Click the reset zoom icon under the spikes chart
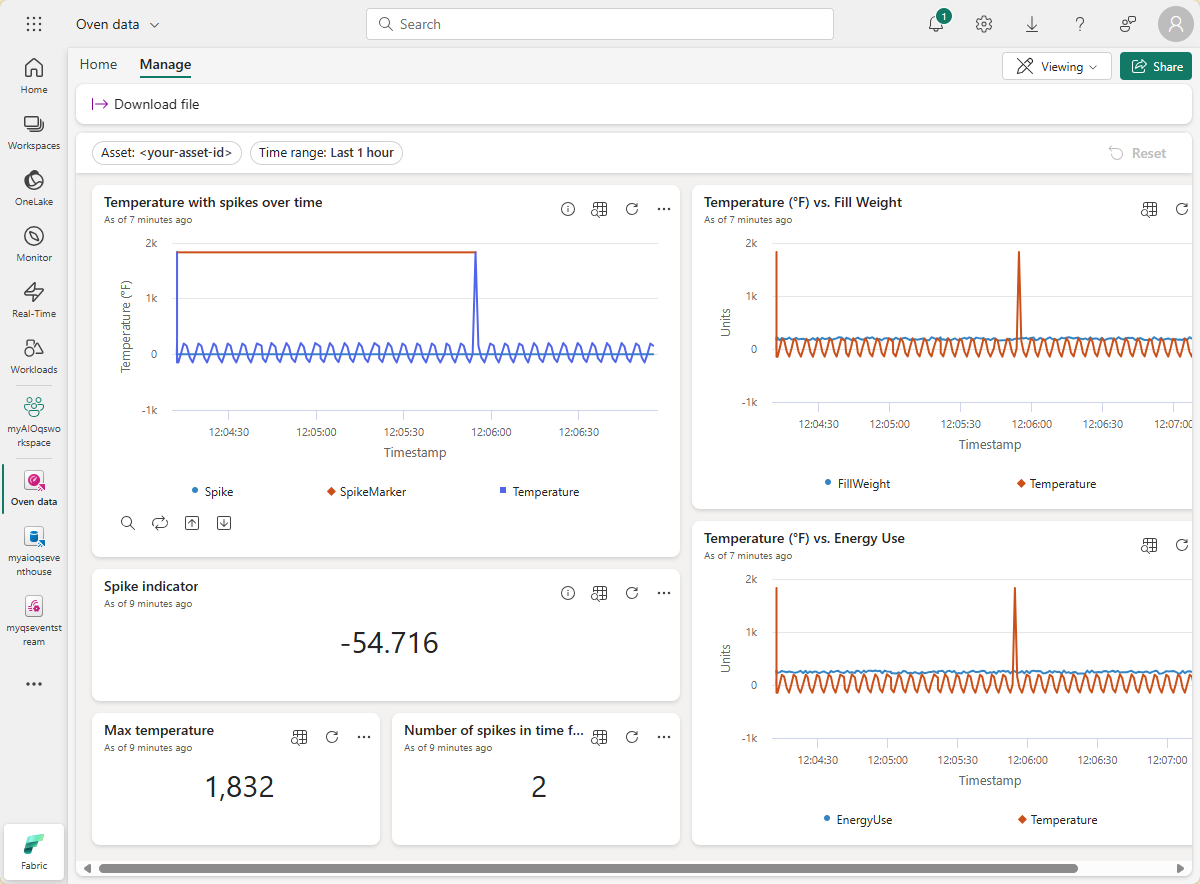Viewport: 1200px width, 884px height. (160, 522)
